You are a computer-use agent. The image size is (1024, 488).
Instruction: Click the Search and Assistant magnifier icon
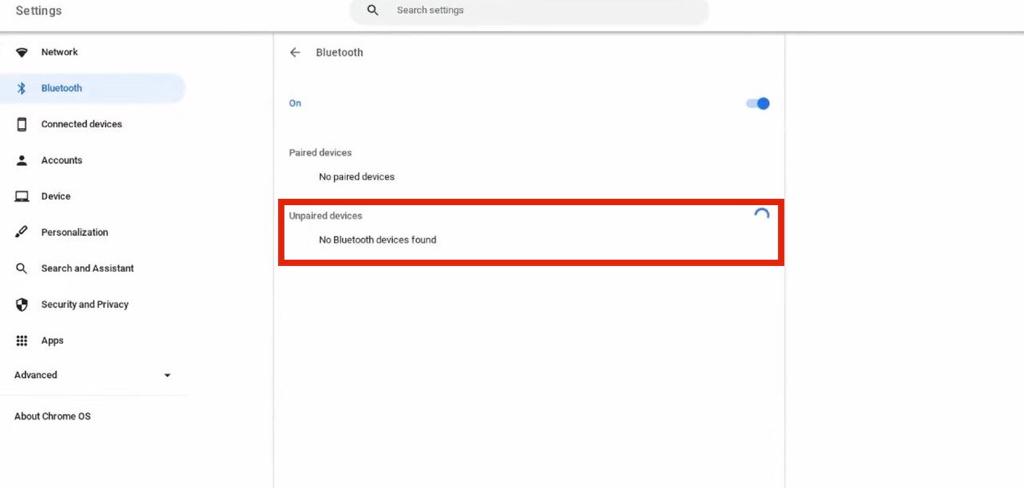point(22,268)
